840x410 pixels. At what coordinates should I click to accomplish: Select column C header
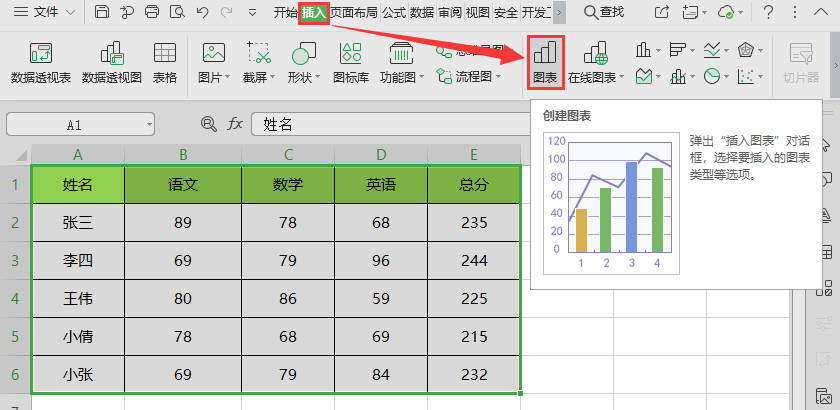288,154
